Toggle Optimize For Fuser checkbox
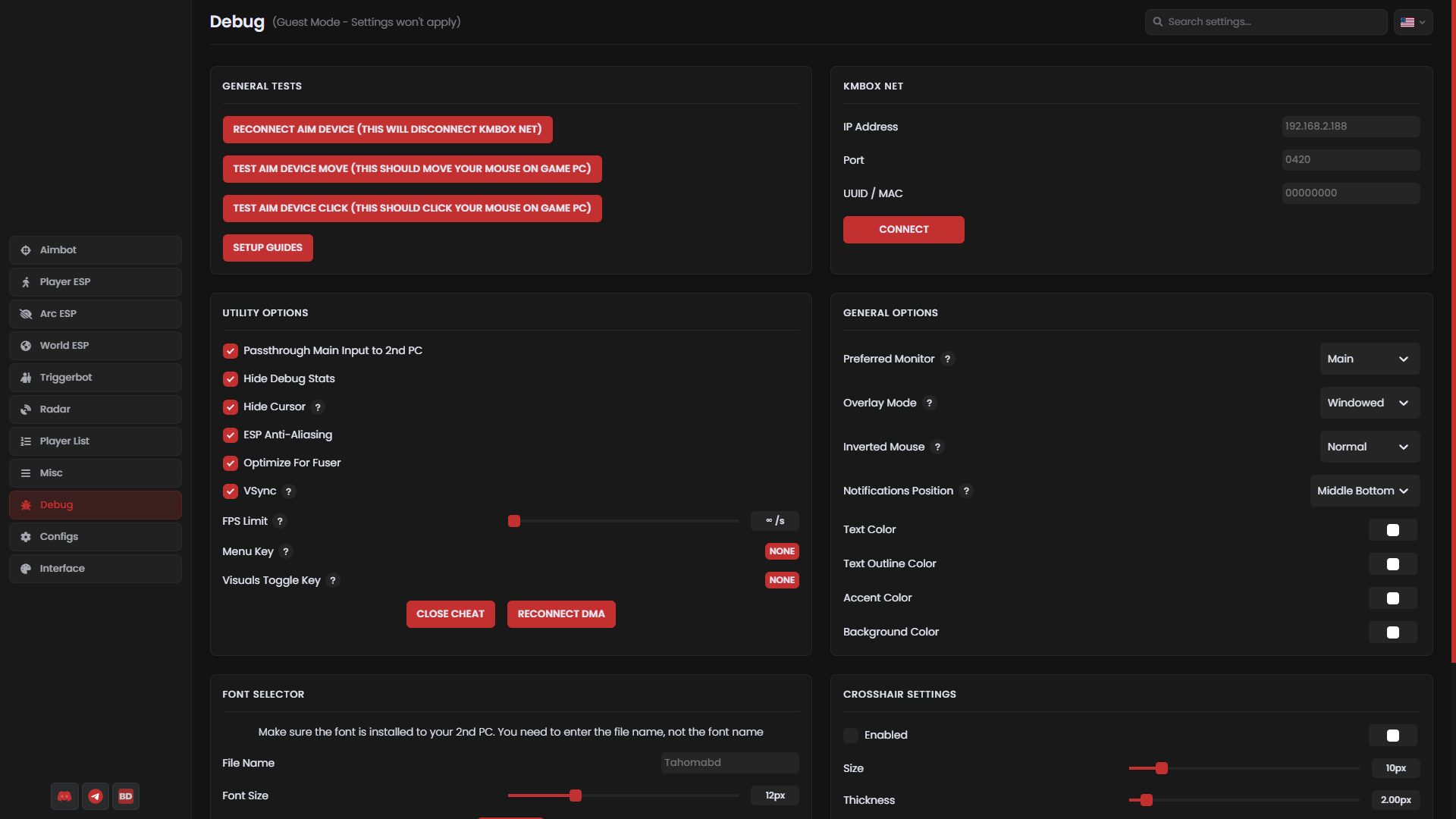The width and height of the screenshot is (1456, 819). click(231, 463)
